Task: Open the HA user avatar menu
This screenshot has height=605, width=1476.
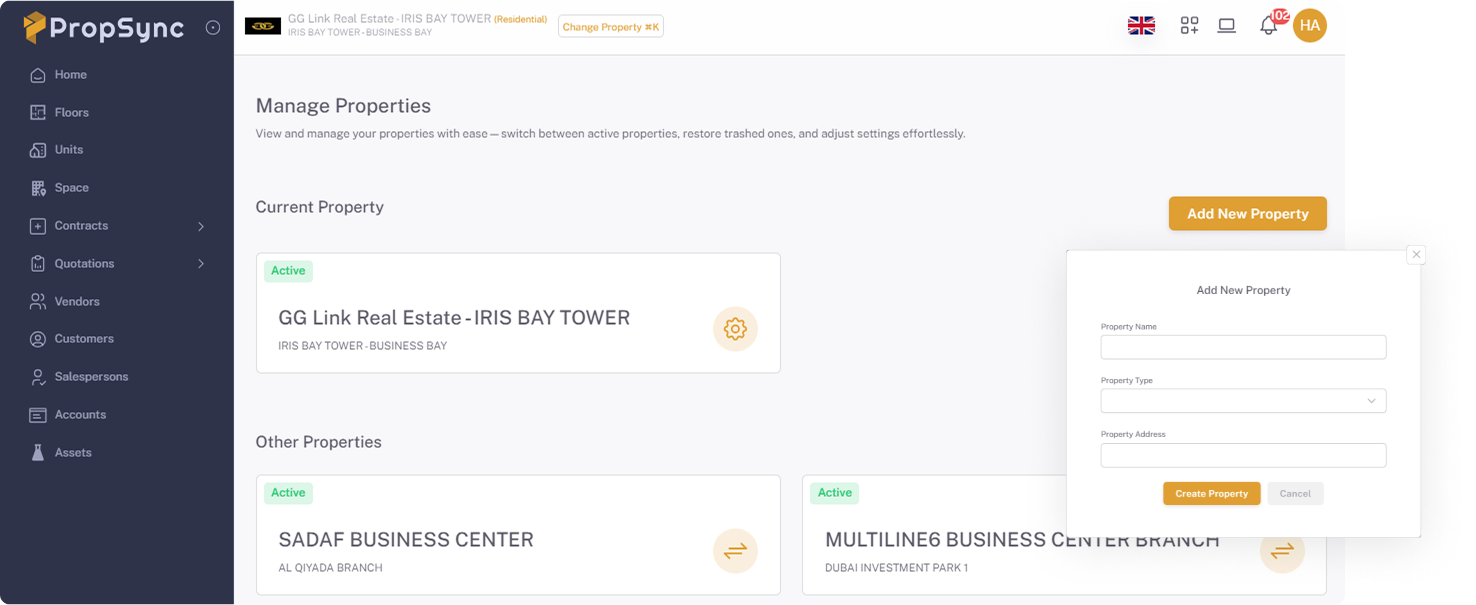Action: [x=1310, y=26]
